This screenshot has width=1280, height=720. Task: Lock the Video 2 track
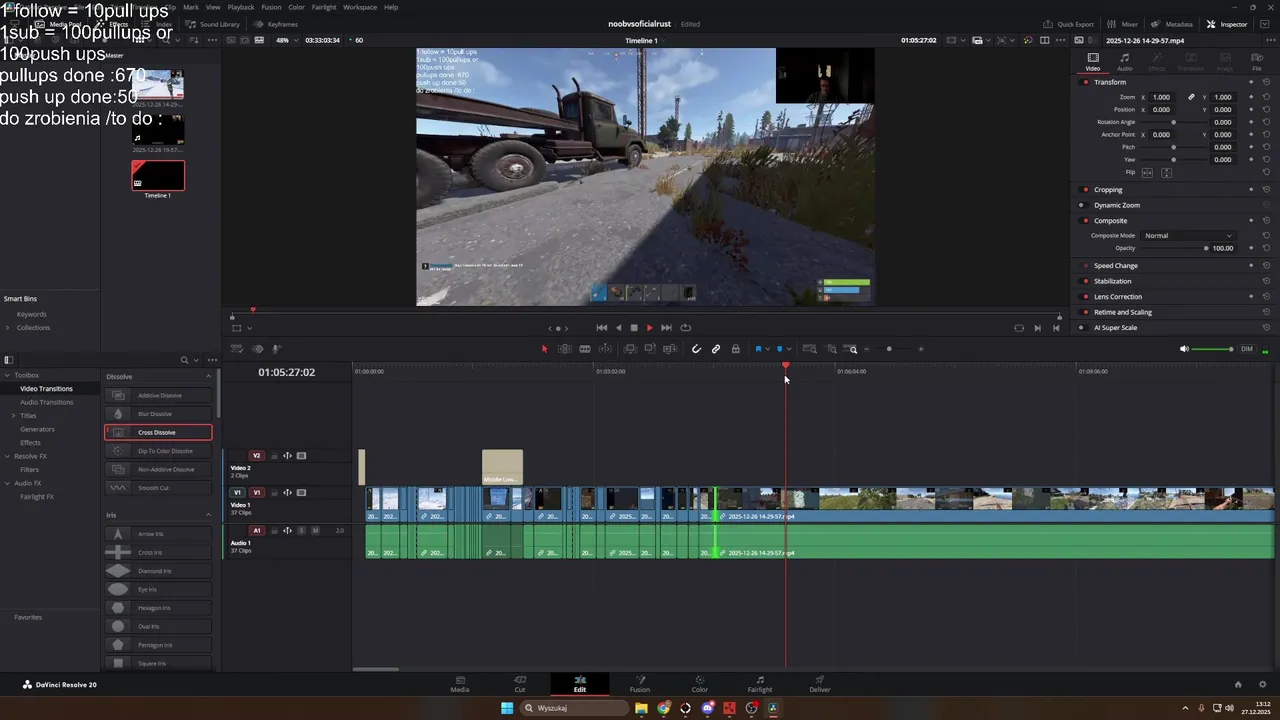(x=274, y=456)
